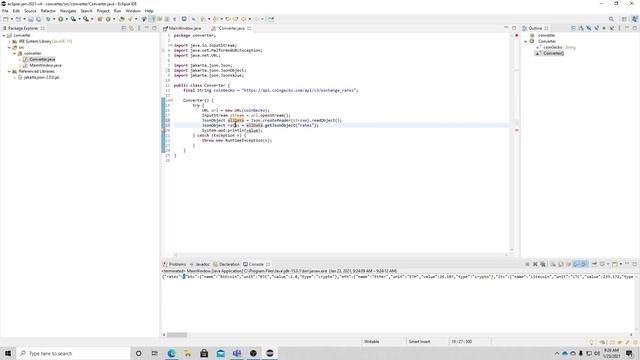Toggle Pin Console in Console toolbar

point(594,264)
